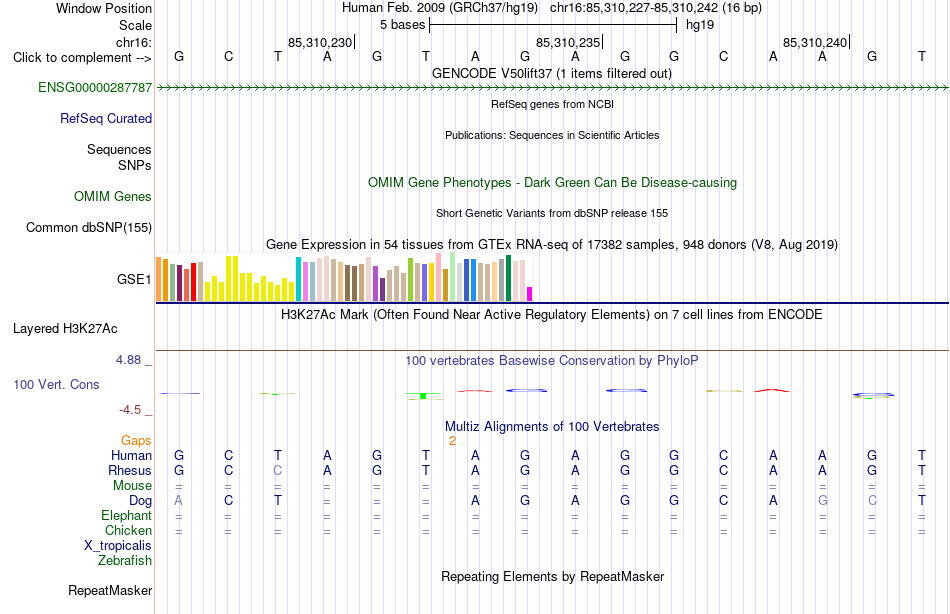Click the Common dbSNP(155) label
This screenshot has width=950, height=614.
point(88,227)
